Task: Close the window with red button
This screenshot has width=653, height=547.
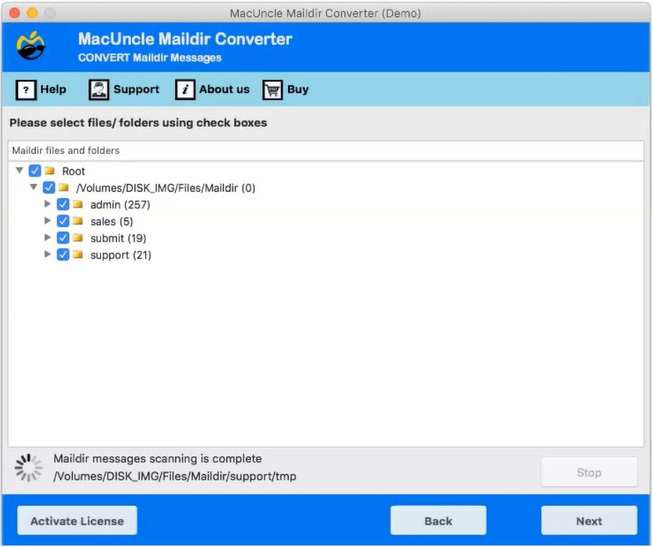Action: (x=15, y=13)
